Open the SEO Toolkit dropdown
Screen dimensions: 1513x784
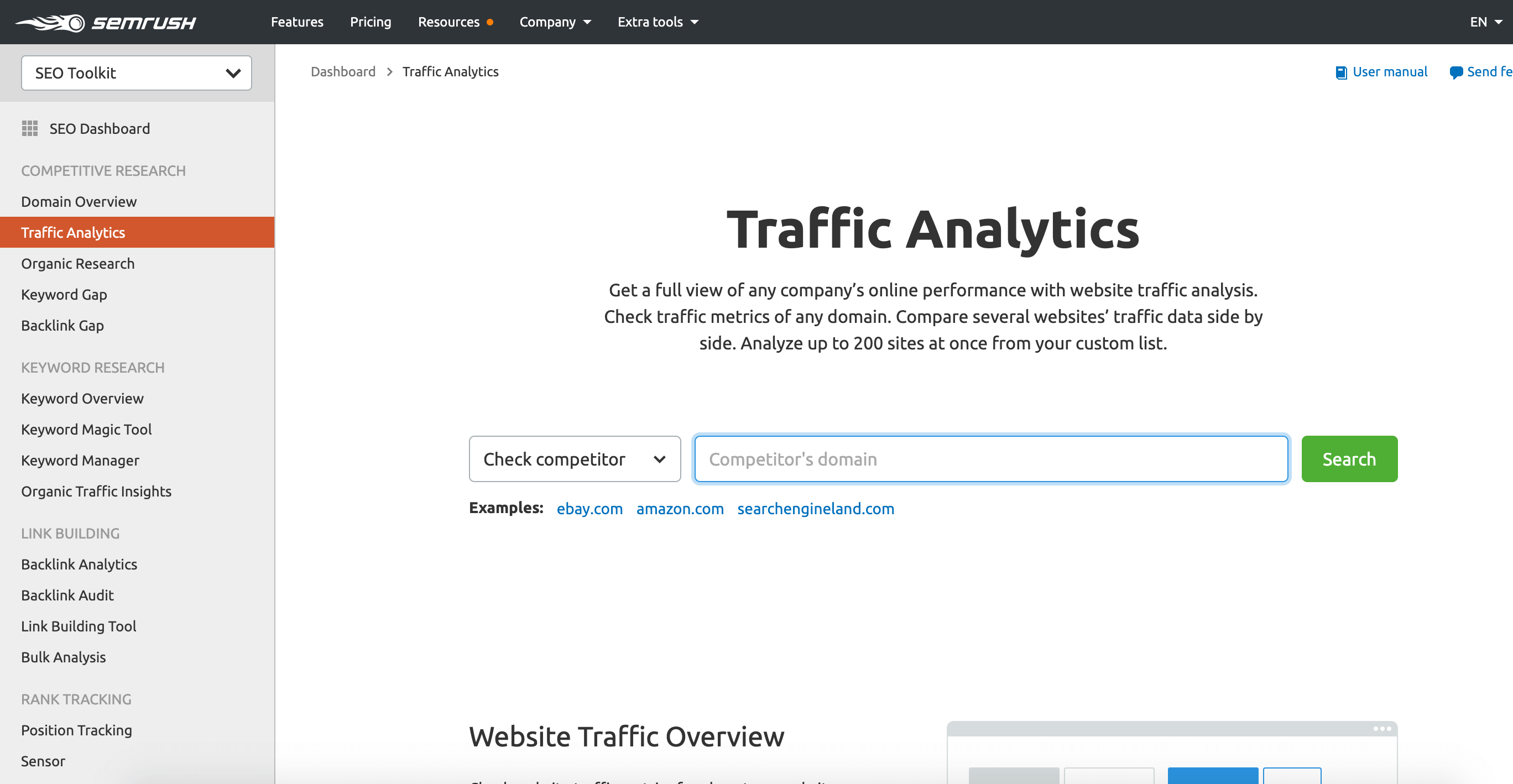click(136, 73)
